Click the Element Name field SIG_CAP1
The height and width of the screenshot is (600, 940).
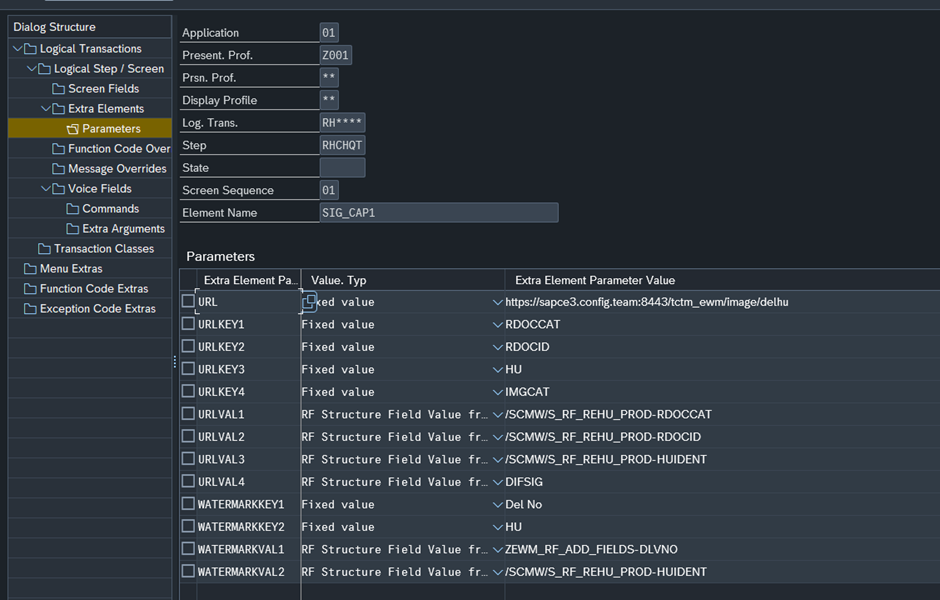coord(438,213)
